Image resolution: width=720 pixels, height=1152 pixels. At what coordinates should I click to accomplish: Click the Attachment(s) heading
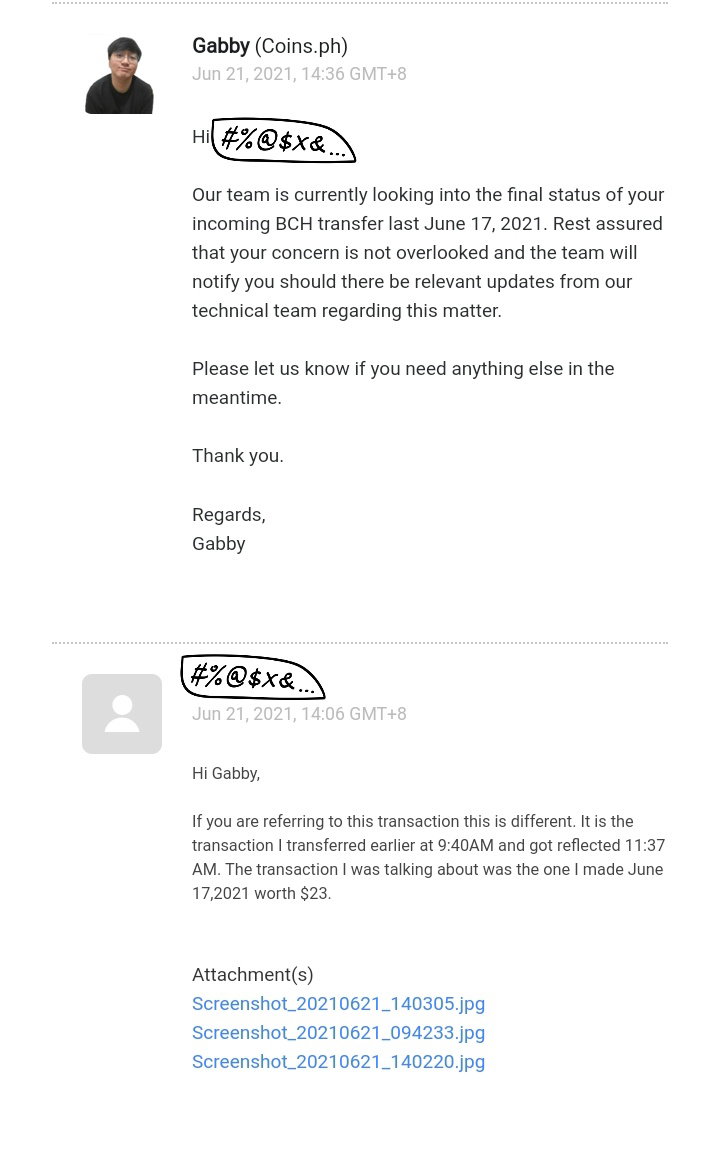click(253, 974)
